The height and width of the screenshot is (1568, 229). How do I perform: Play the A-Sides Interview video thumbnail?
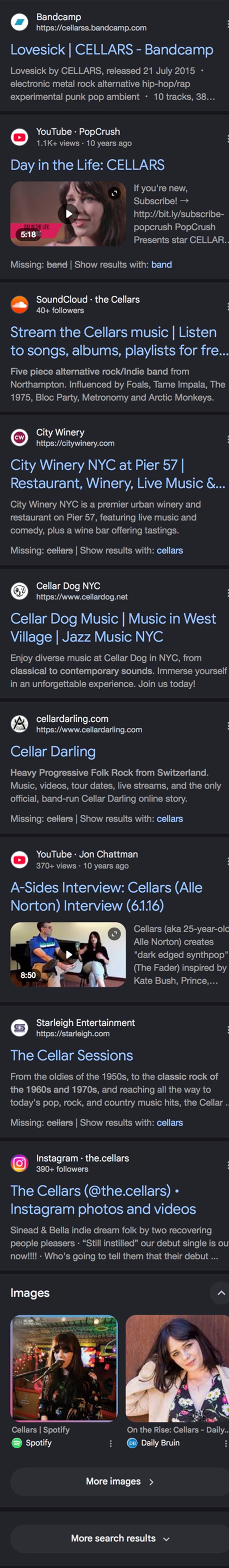(x=68, y=954)
